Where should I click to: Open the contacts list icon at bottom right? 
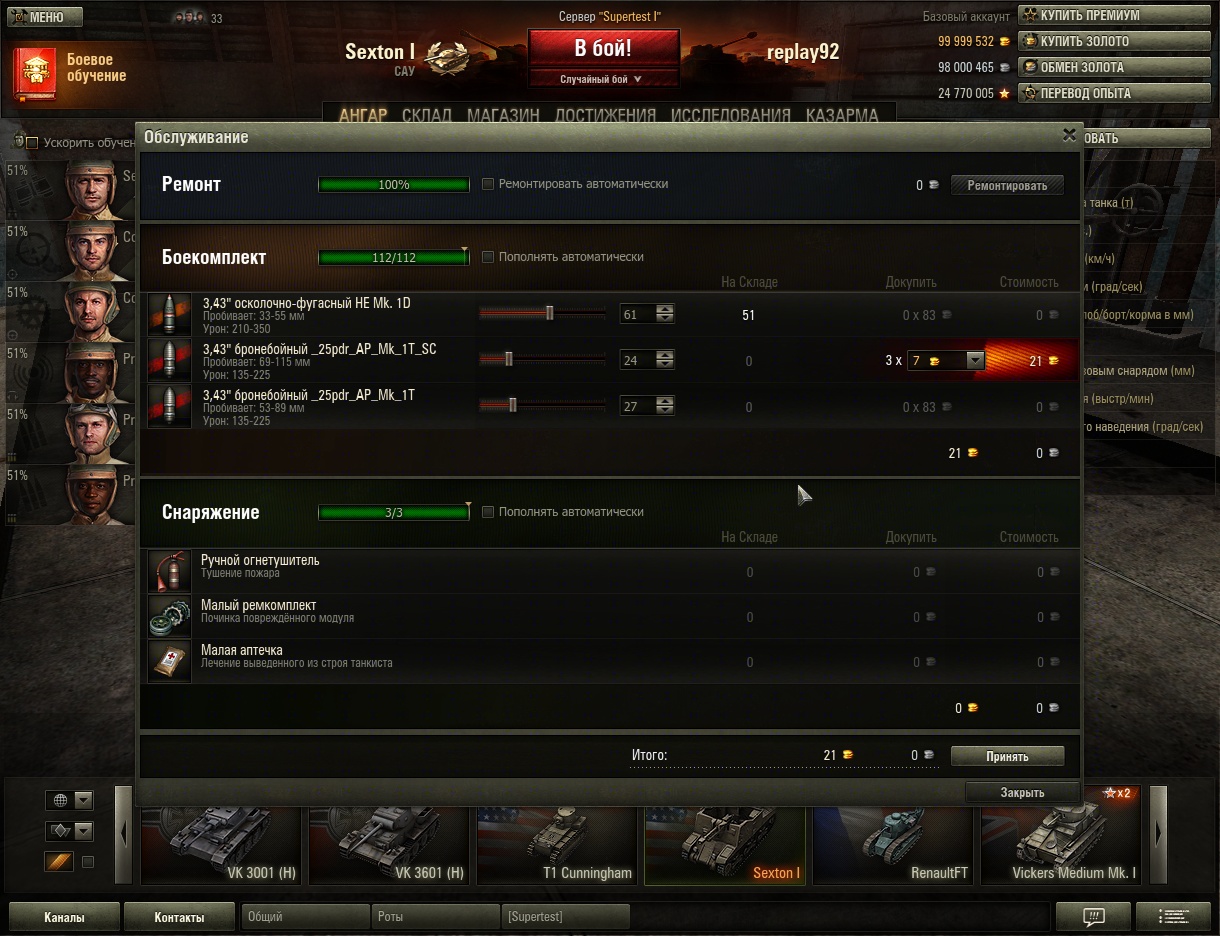click(x=1170, y=916)
